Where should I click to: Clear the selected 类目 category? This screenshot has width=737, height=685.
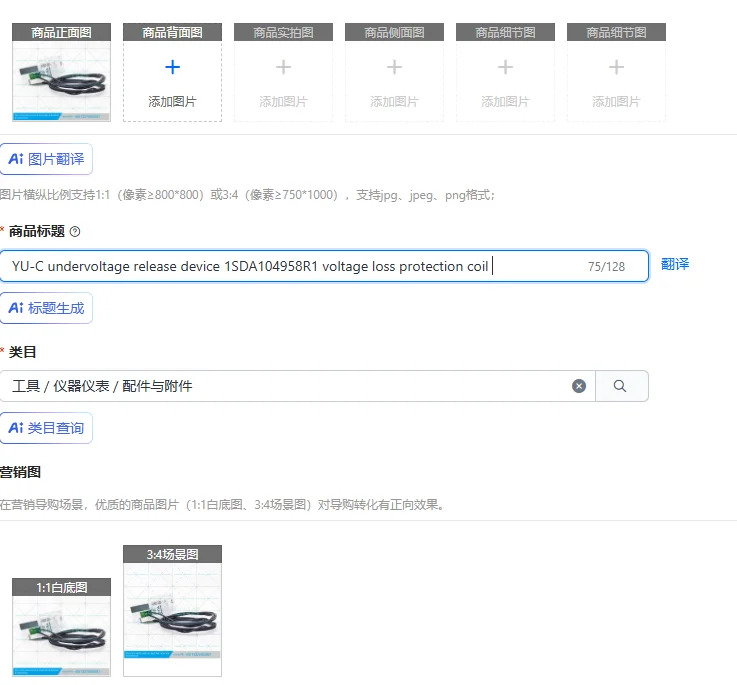[579, 386]
